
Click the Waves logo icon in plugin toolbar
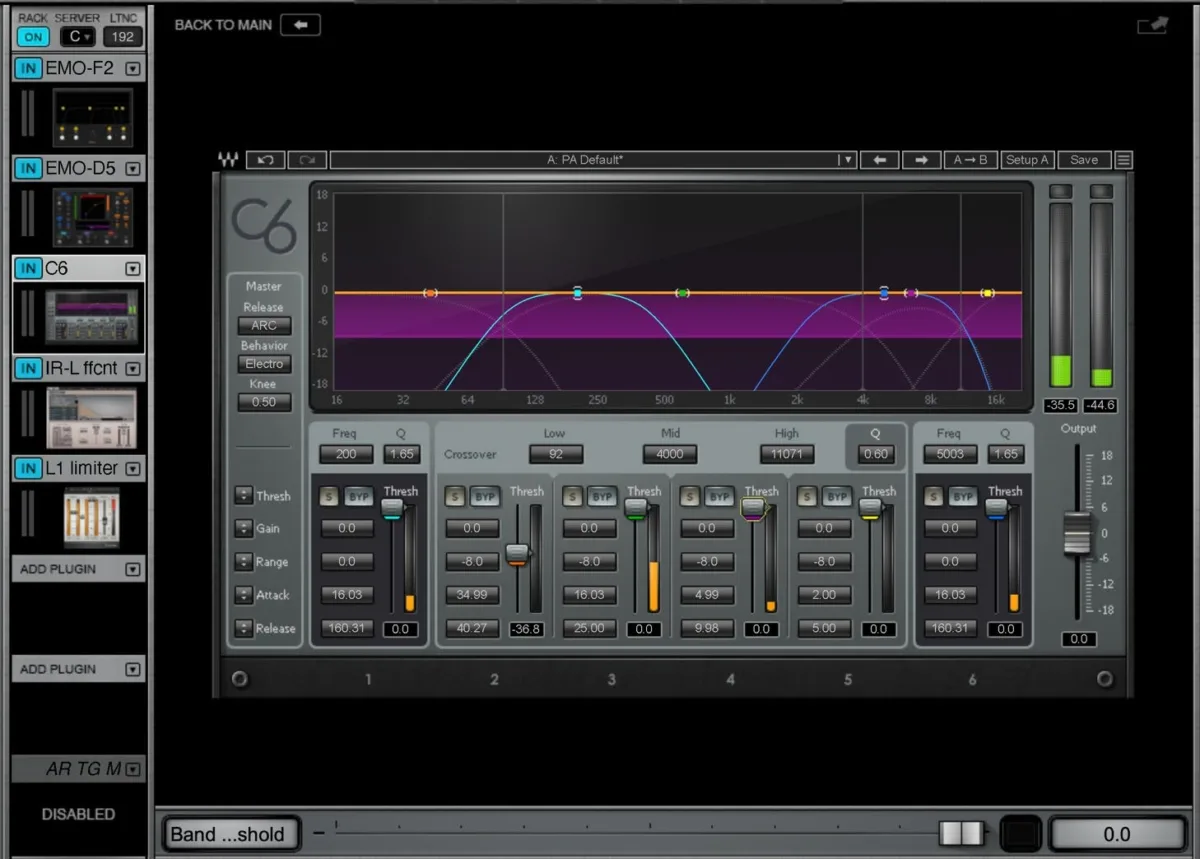pyautogui.click(x=228, y=159)
